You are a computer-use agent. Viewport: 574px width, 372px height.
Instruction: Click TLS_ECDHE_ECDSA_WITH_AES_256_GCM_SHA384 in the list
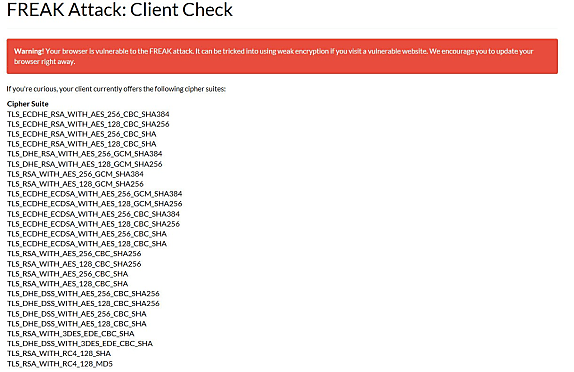tap(94, 194)
